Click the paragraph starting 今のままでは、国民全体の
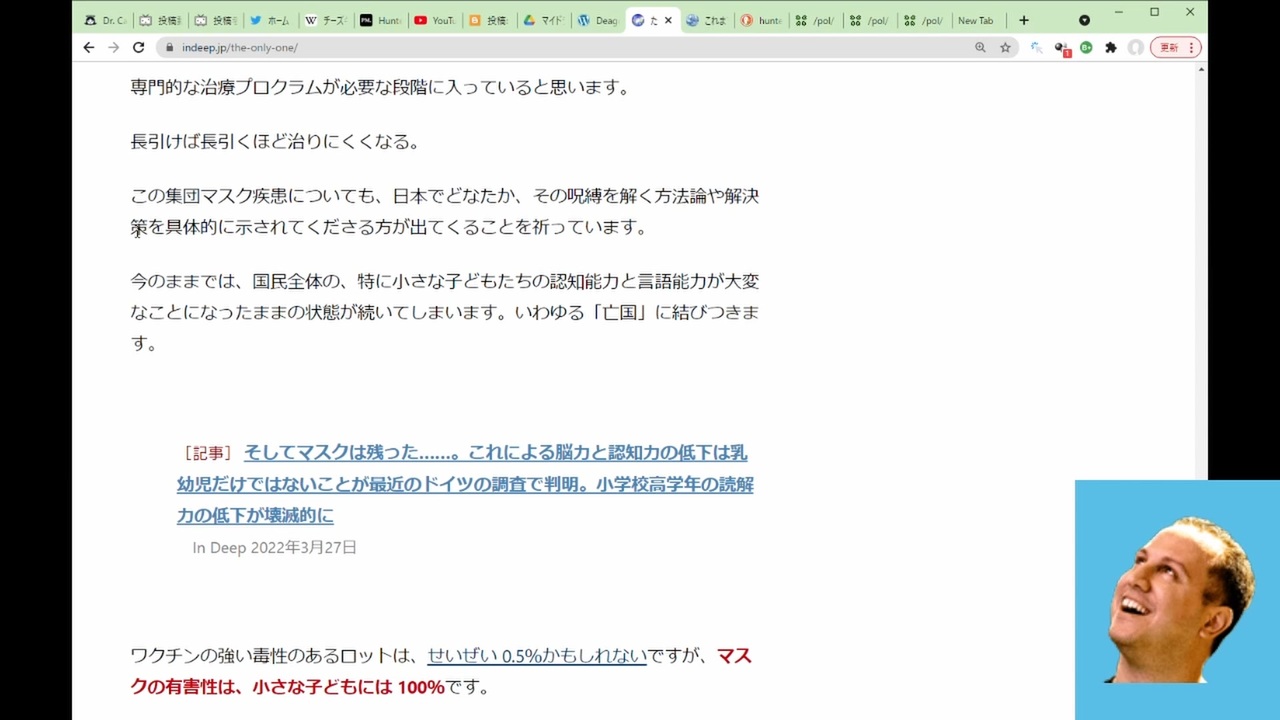1280x720 pixels. click(445, 312)
